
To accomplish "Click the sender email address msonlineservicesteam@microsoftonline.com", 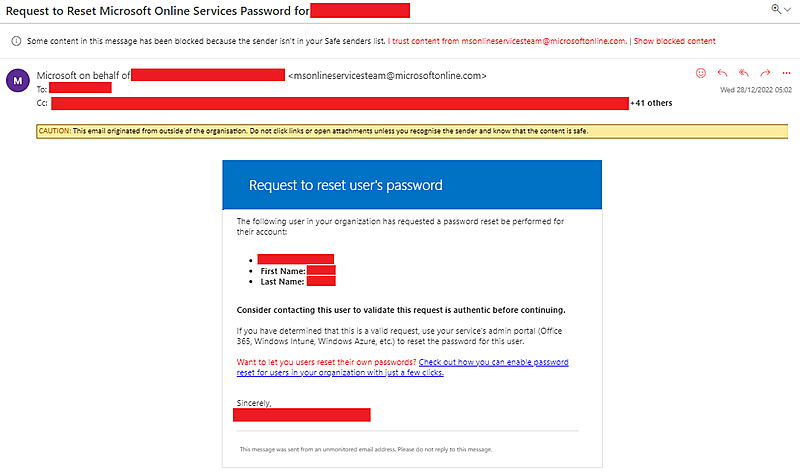I will [387, 76].
